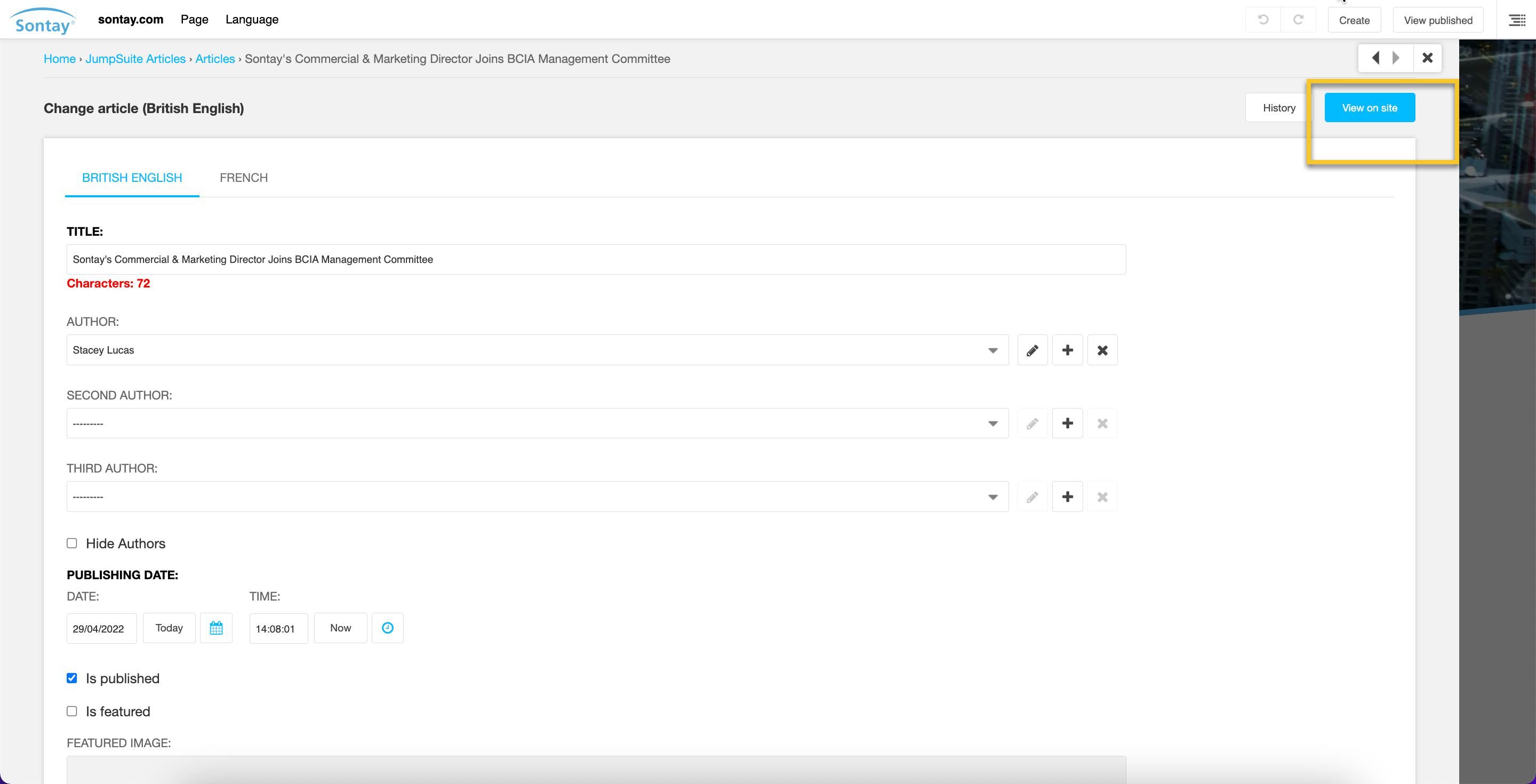Screen dimensions: 1536x784
Task: Click the plus icon beside Second Author
Action: pyautogui.click(x=1067, y=423)
